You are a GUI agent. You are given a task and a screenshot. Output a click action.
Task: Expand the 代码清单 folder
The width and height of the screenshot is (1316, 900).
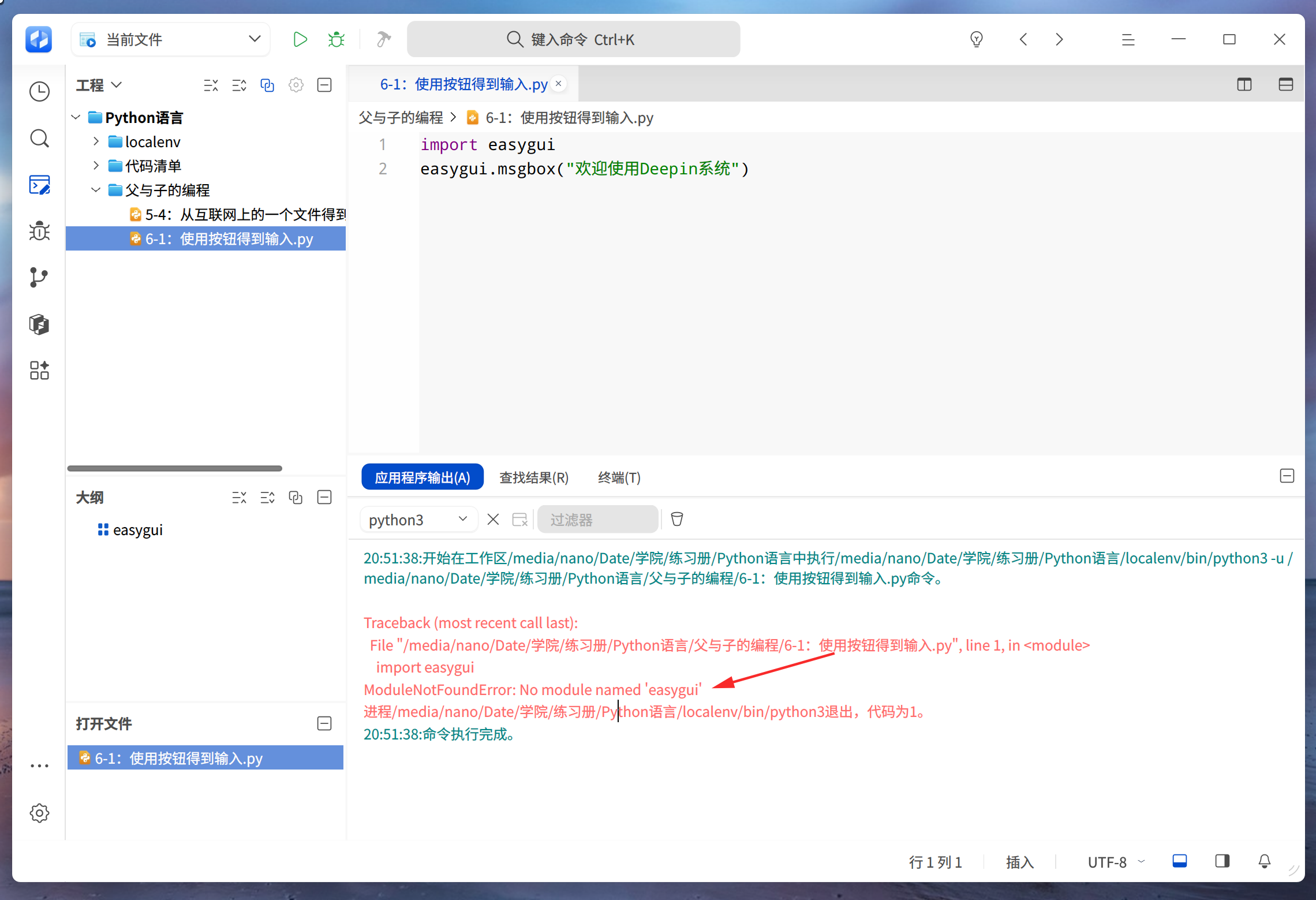coord(96,166)
